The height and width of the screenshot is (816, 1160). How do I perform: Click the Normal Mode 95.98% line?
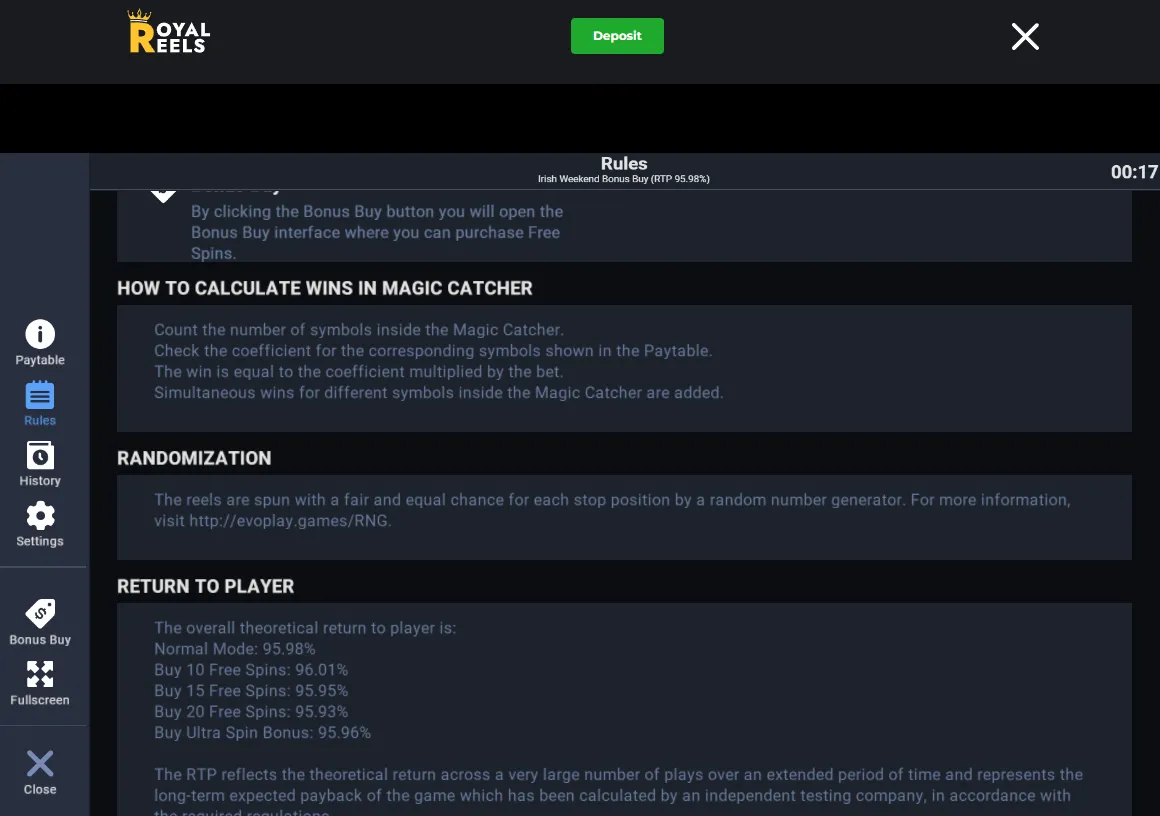click(x=235, y=649)
